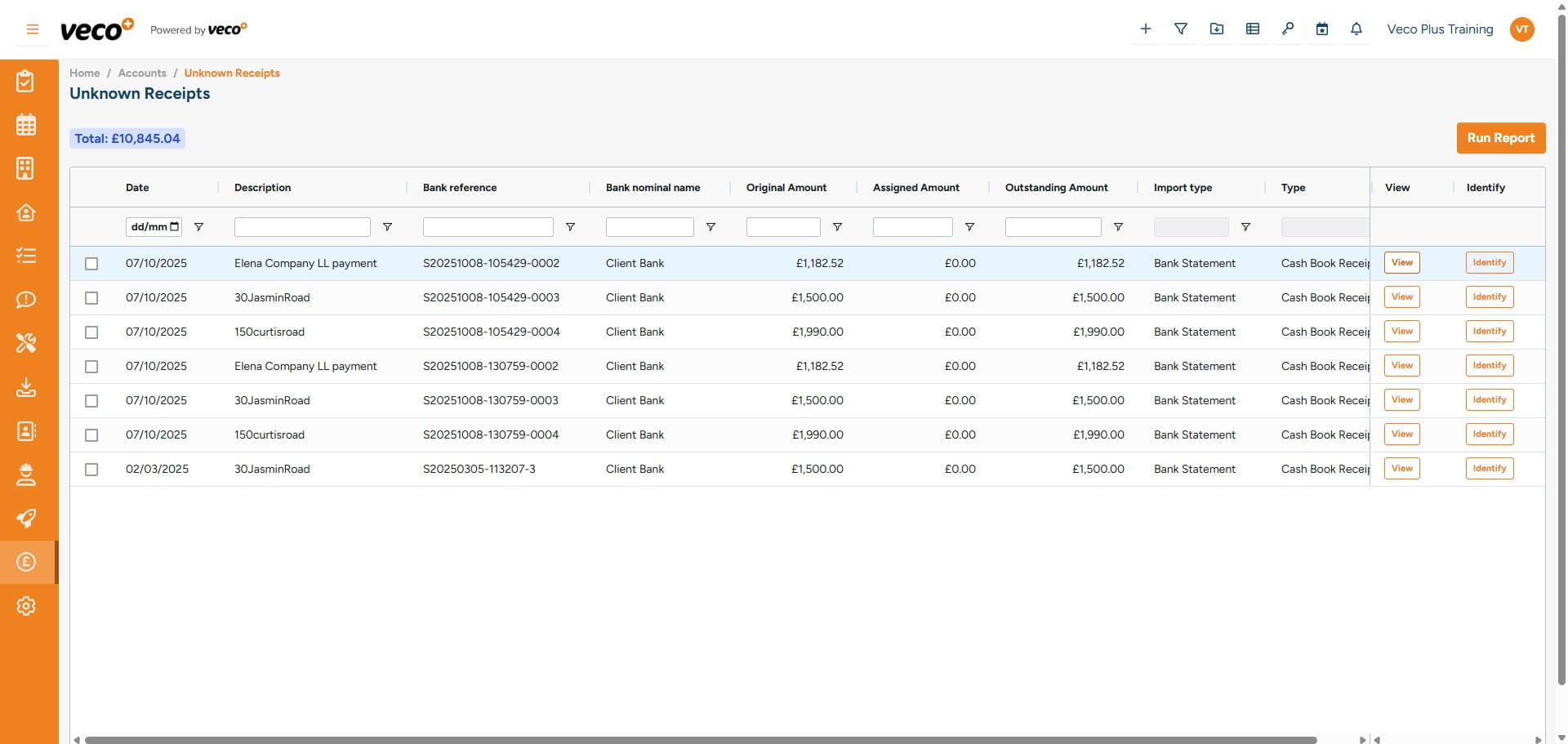The width and height of the screenshot is (1568, 744).
Task: Select the tools maintenance icon in the sidebar
Action: [x=27, y=343]
